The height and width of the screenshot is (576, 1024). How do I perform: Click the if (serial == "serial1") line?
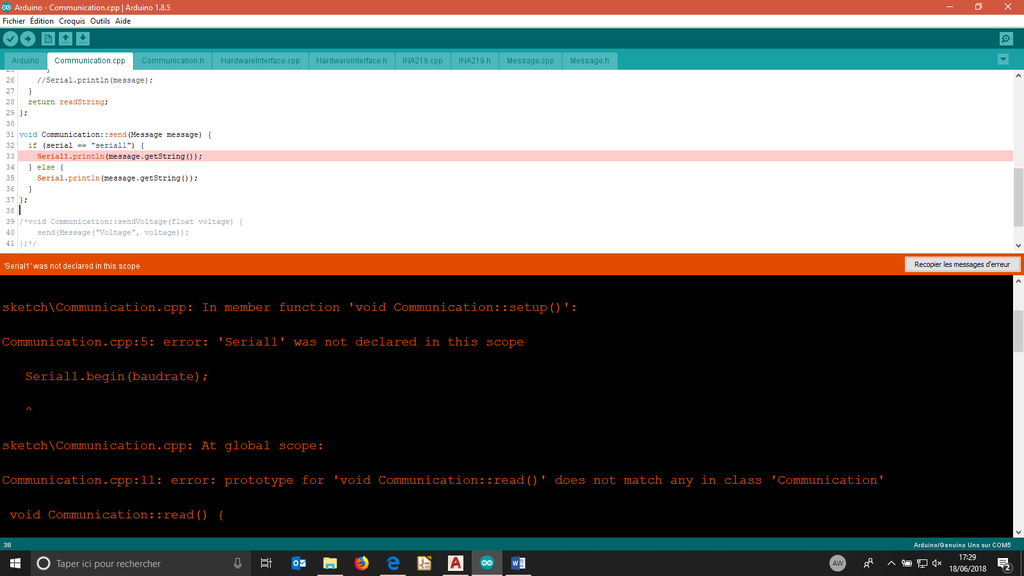coord(86,145)
